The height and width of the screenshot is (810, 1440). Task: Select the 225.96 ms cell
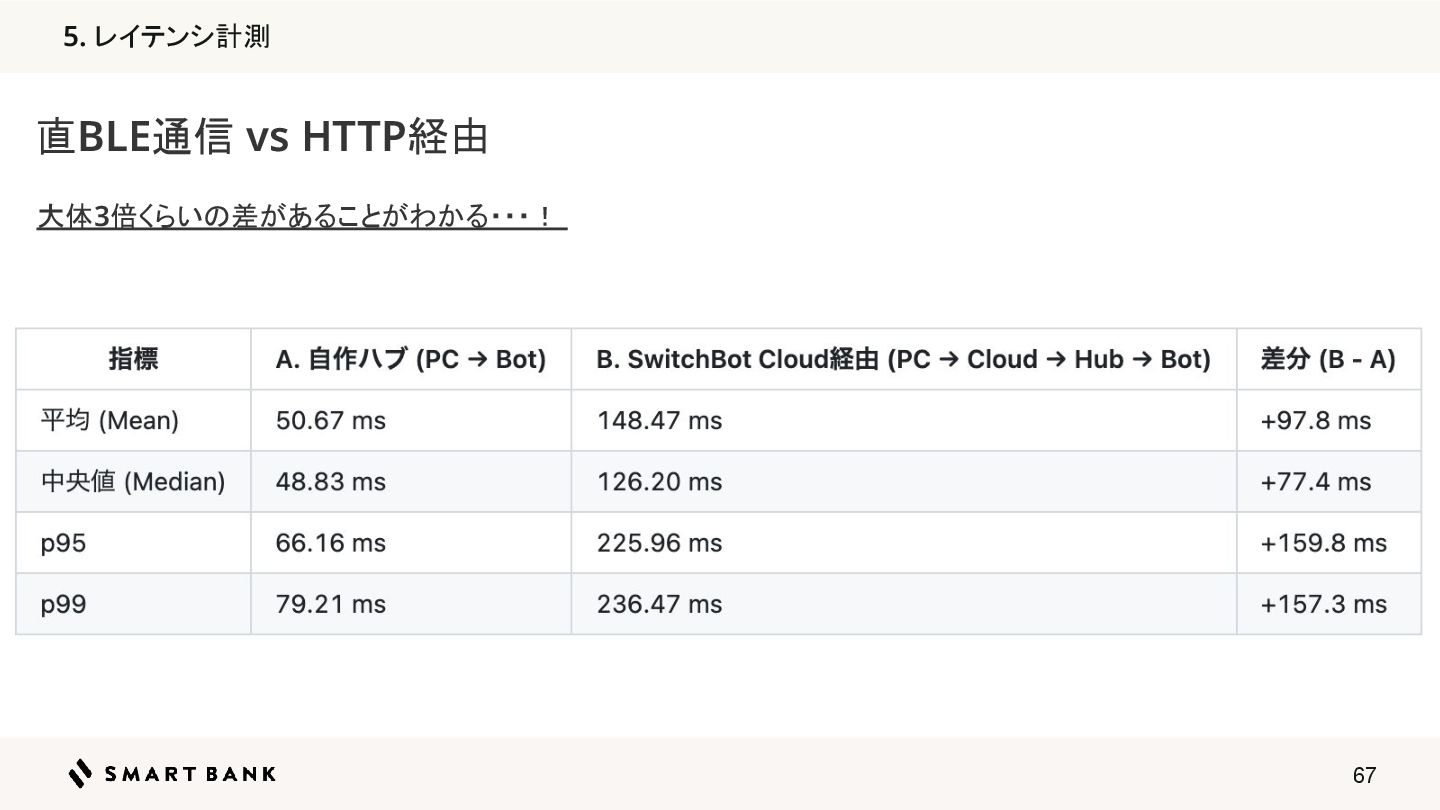659,543
